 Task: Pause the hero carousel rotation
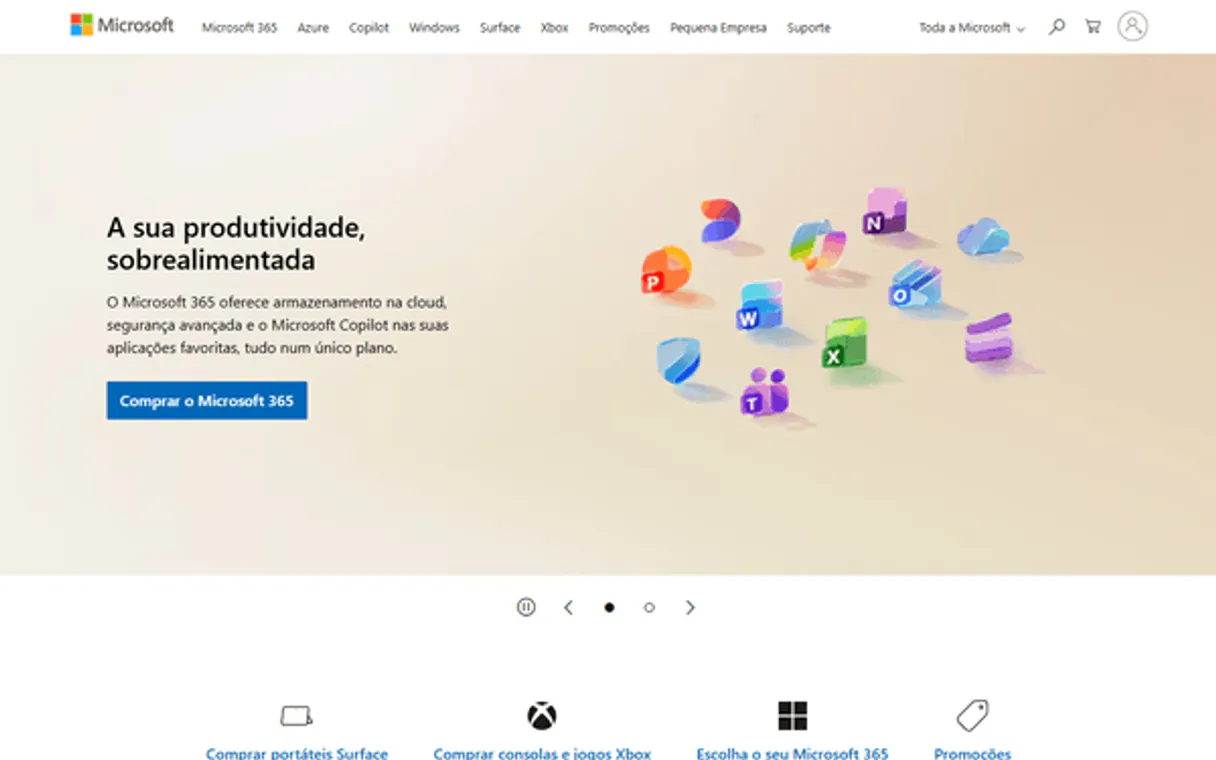pyautogui.click(x=525, y=607)
